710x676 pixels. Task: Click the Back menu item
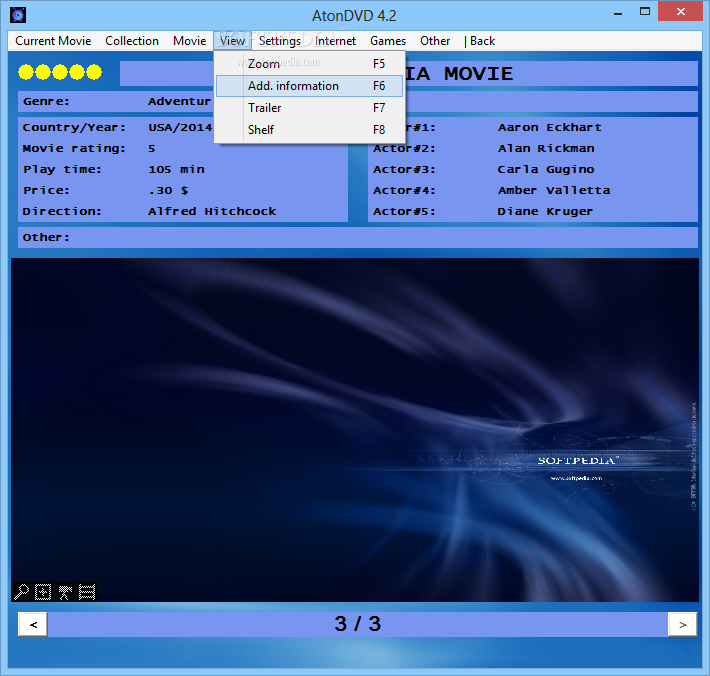coord(480,41)
